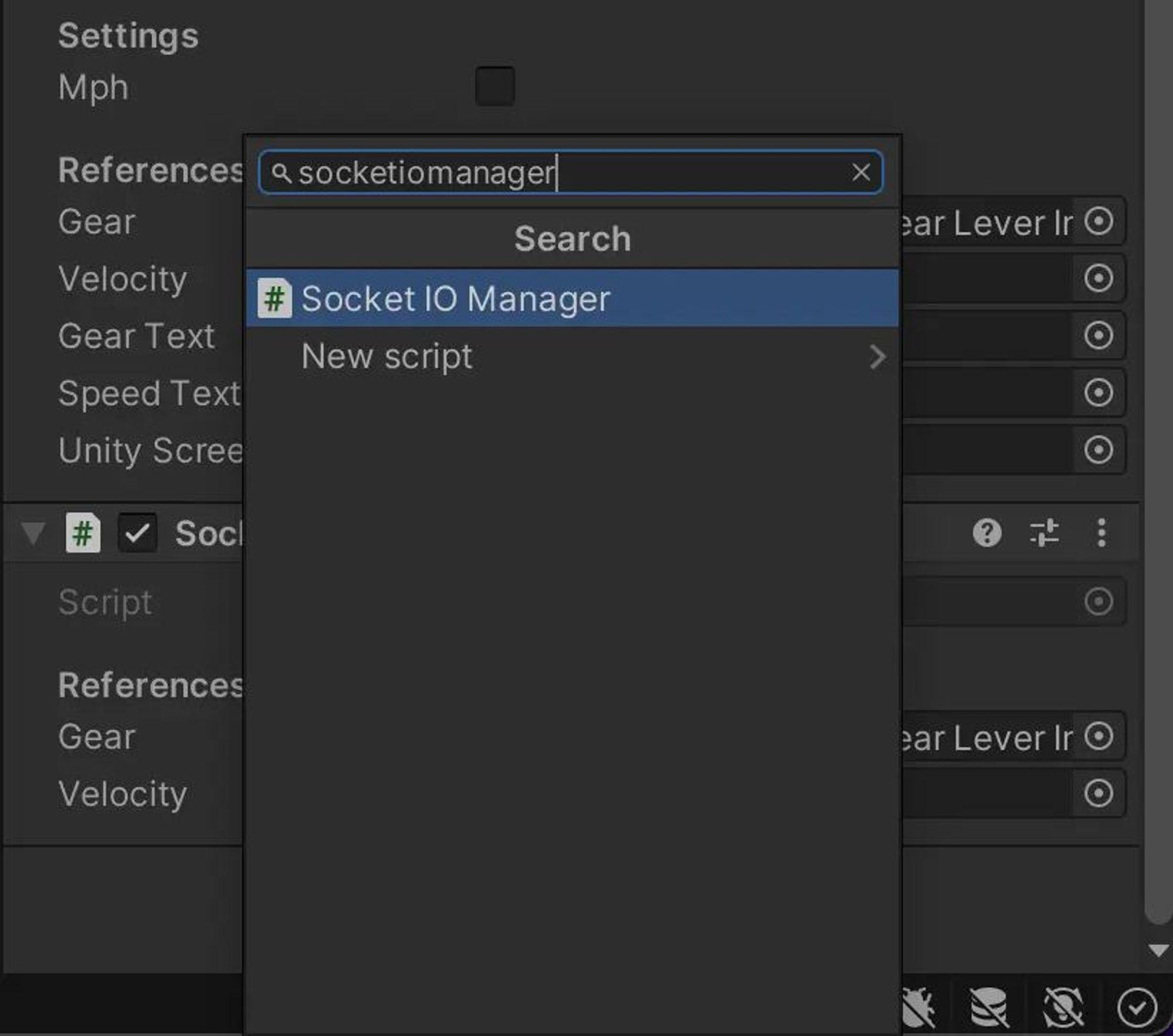Clear the component search field
Image resolution: width=1173 pixels, height=1036 pixels.
(860, 172)
